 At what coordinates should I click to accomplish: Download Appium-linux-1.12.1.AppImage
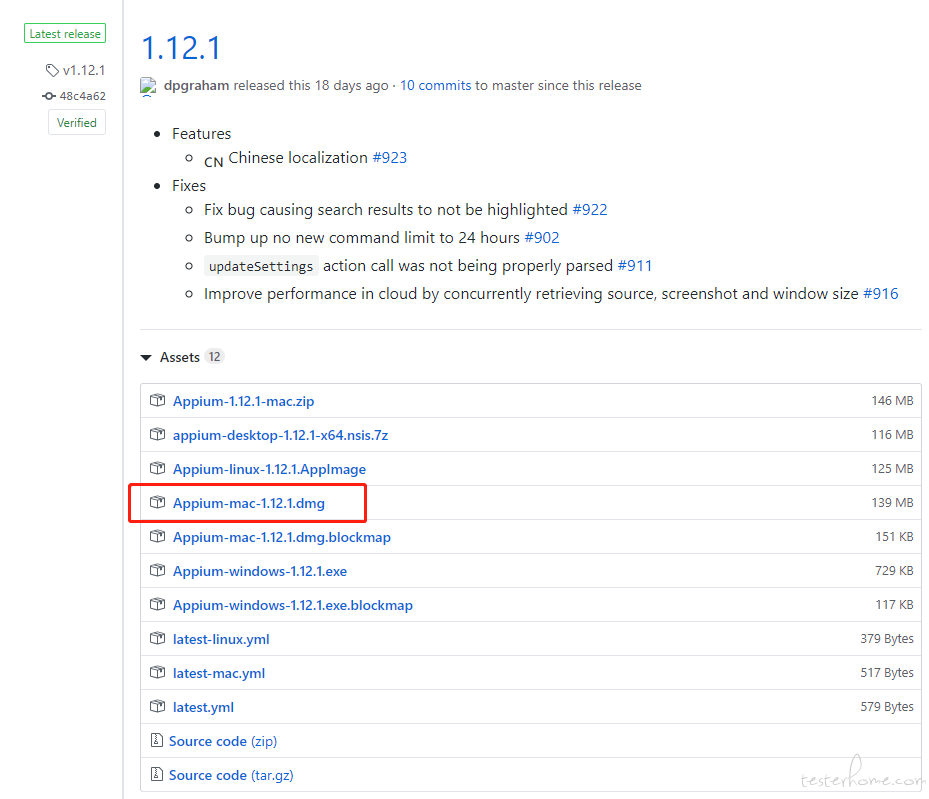(x=270, y=469)
